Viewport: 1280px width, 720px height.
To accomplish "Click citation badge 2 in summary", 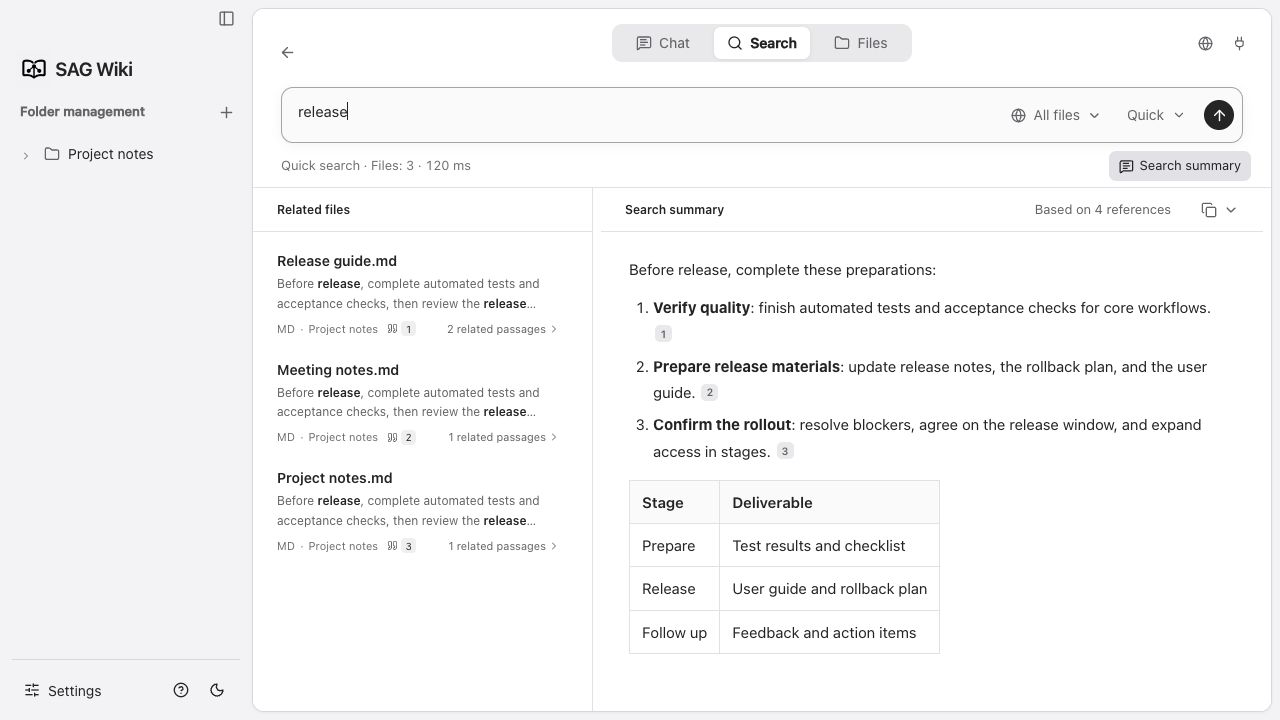I will 709,393.
